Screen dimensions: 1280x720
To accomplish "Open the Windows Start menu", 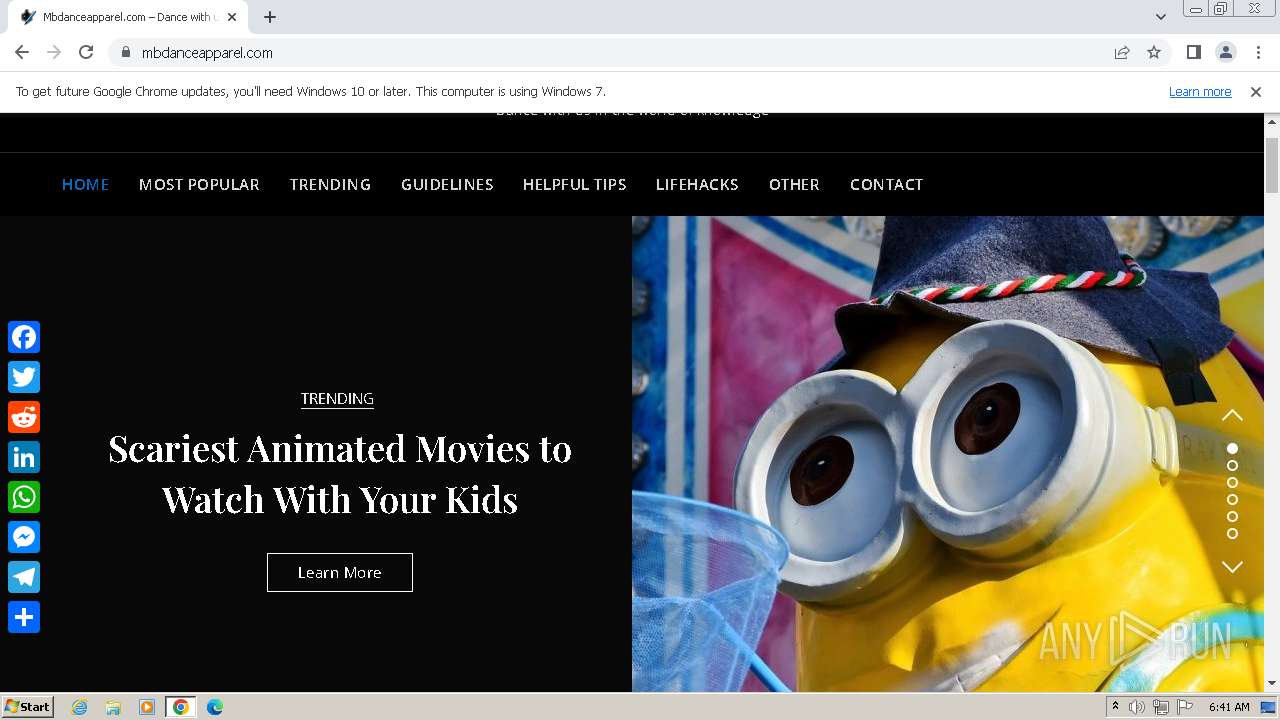I will (x=28, y=706).
